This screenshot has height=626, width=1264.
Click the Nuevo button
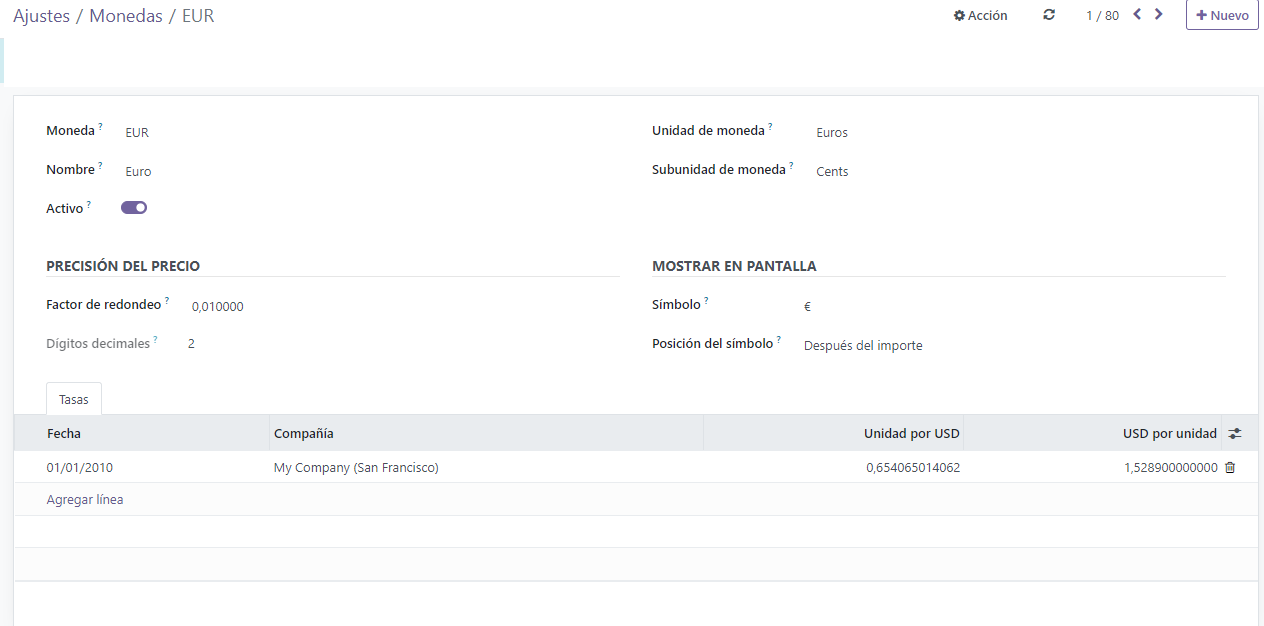[1222, 15]
